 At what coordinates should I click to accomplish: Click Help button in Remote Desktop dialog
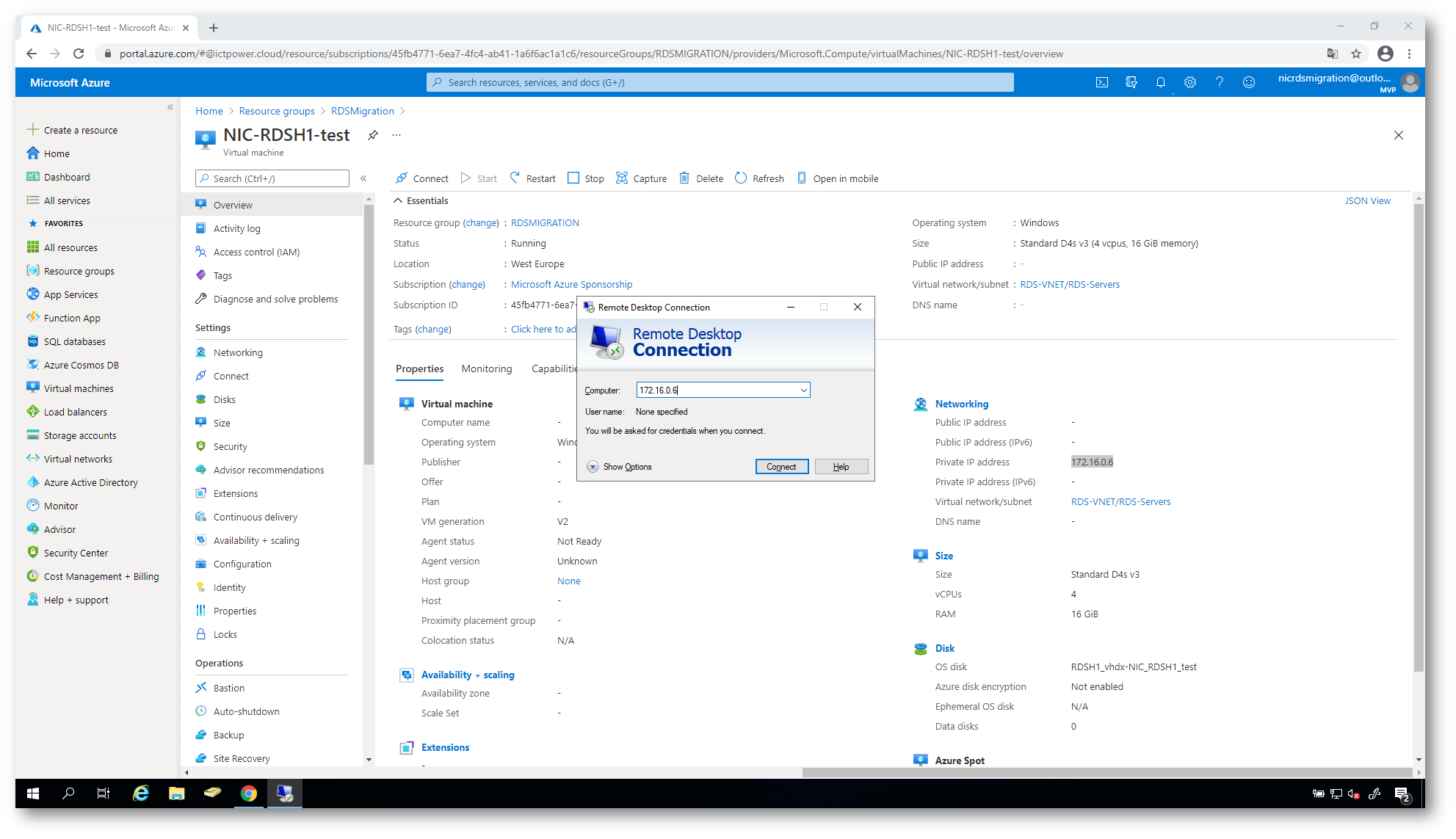point(841,467)
